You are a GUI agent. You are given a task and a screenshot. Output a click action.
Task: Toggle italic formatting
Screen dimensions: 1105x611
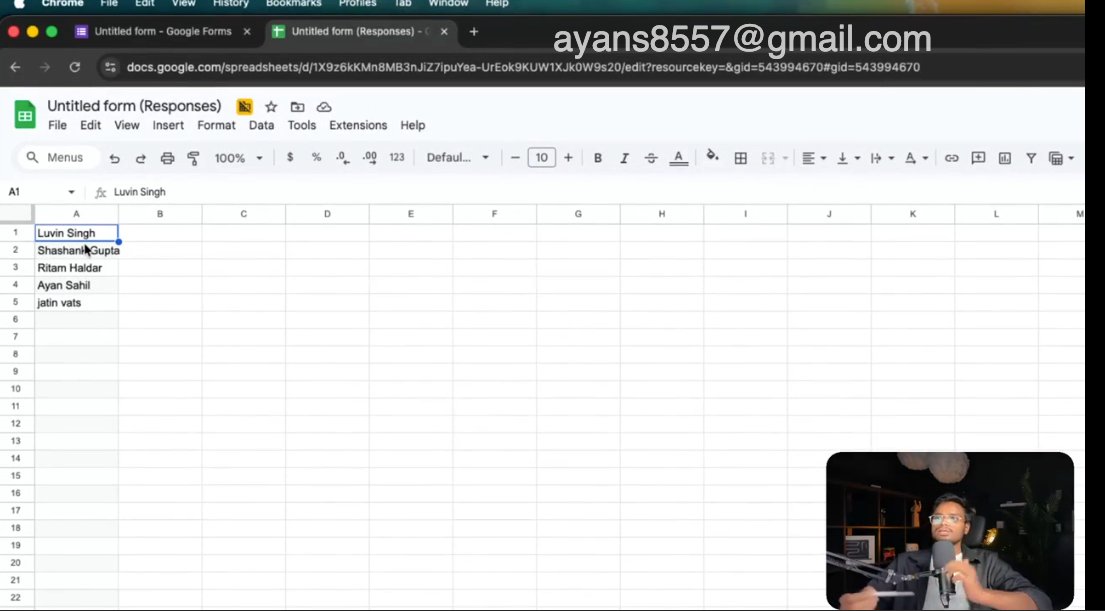tap(624, 158)
